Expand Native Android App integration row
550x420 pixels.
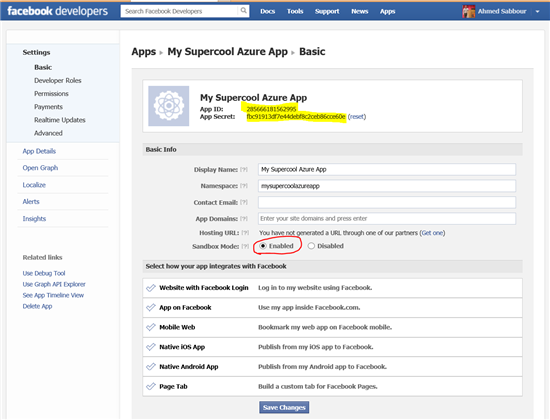click(332, 367)
